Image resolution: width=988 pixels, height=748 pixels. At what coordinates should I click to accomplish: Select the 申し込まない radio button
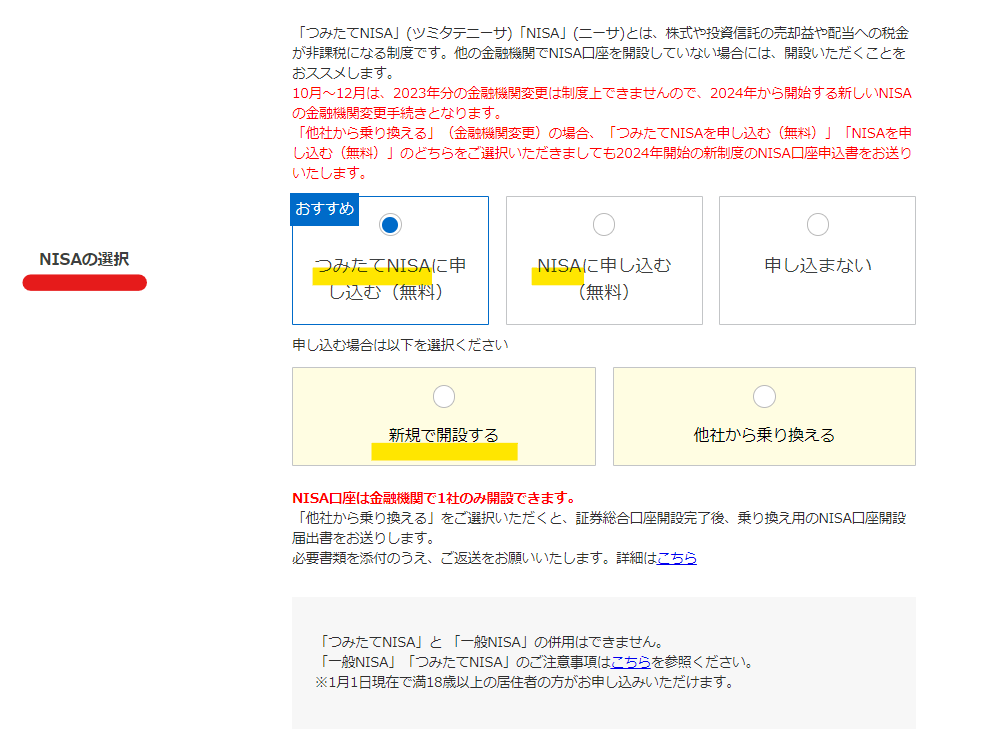tap(817, 225)
